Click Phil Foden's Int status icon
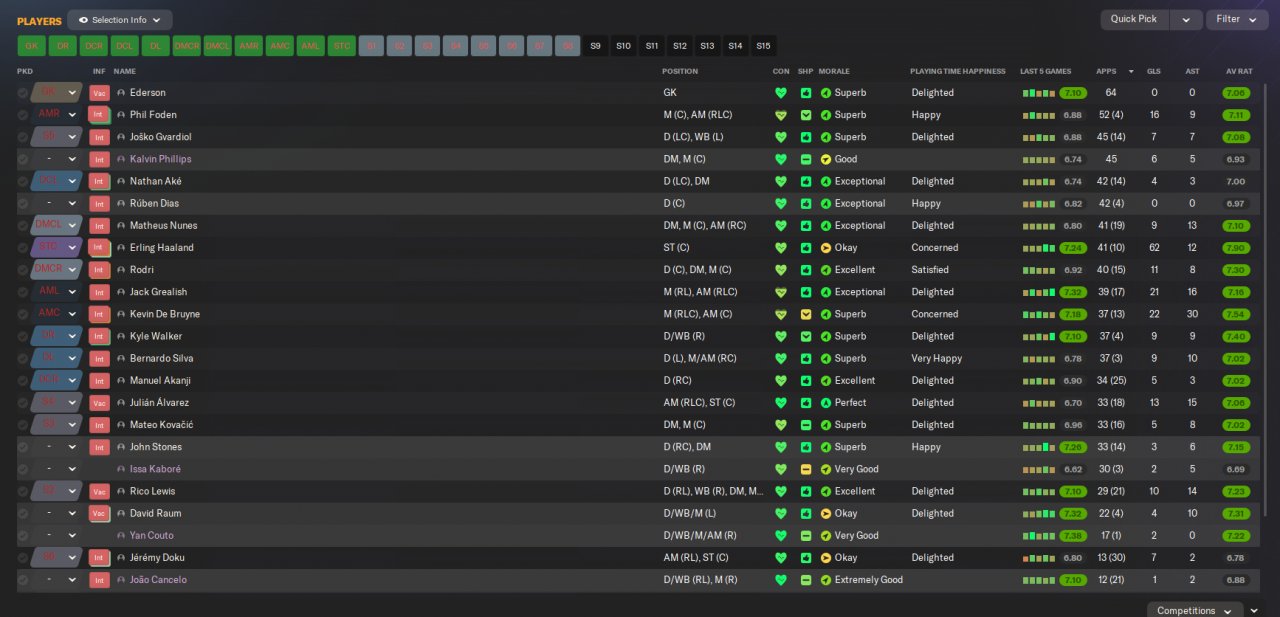The height and width of the screenshot is (617, 1280). pyautogui.click(x=99, y=115)
